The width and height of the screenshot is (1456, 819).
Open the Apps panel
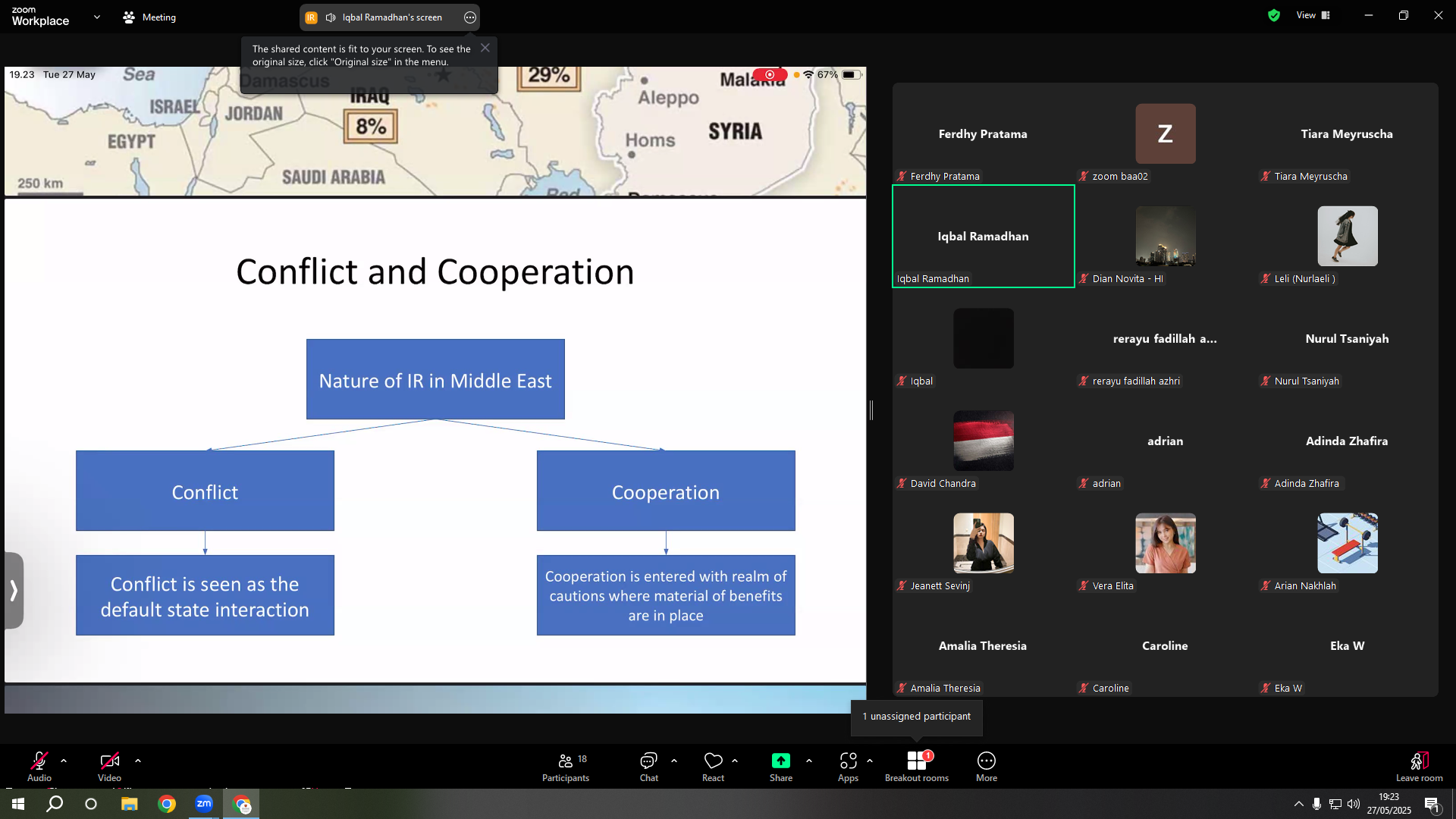(x=849, y=767)
